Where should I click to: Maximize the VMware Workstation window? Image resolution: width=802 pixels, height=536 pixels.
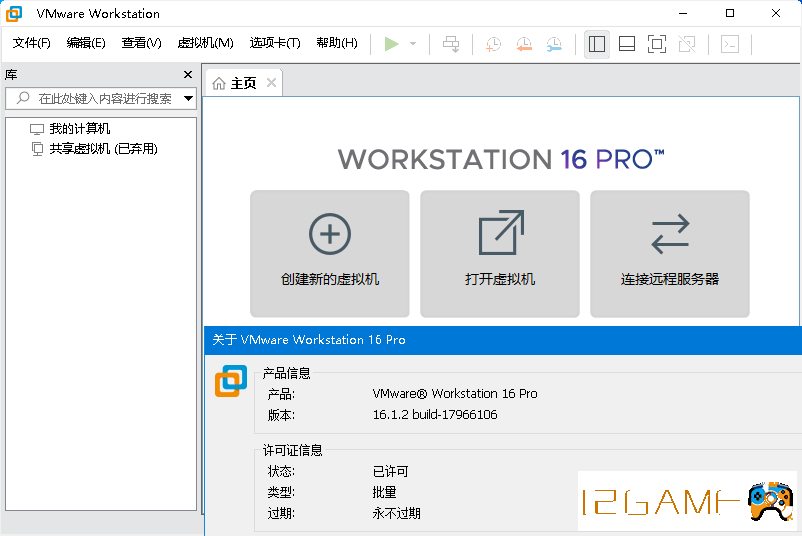point(730,13)
